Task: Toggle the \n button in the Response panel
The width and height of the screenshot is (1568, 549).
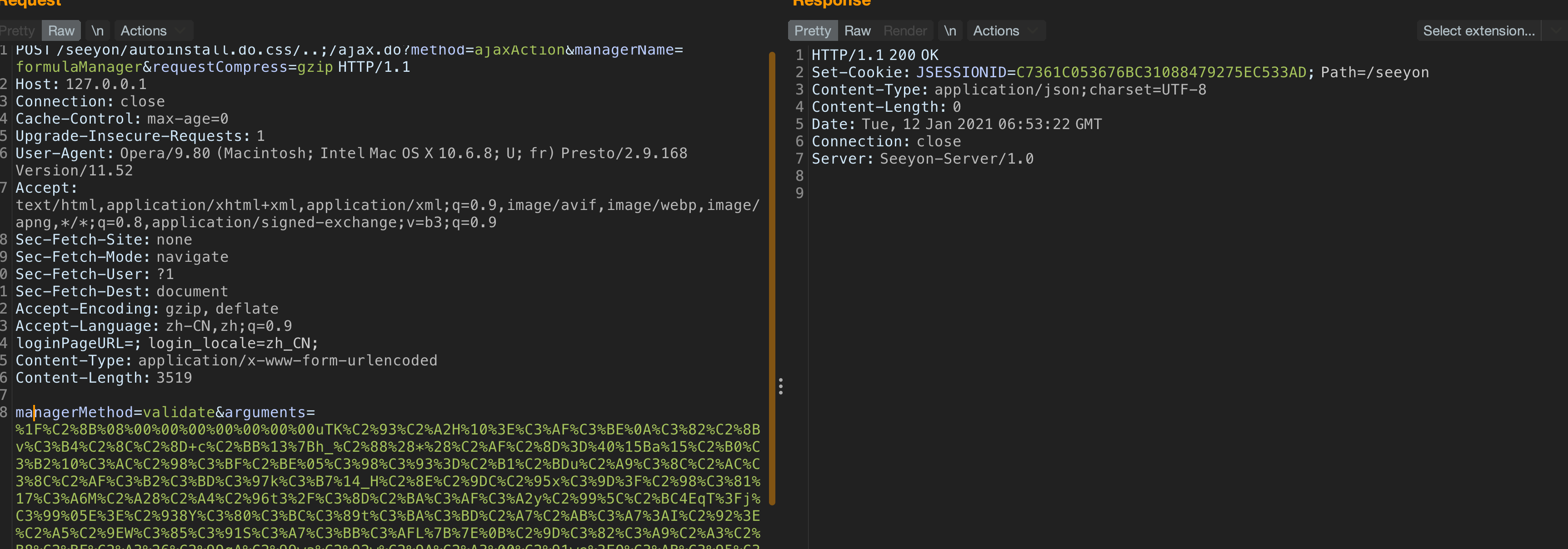Action: (x=949, y=30)
